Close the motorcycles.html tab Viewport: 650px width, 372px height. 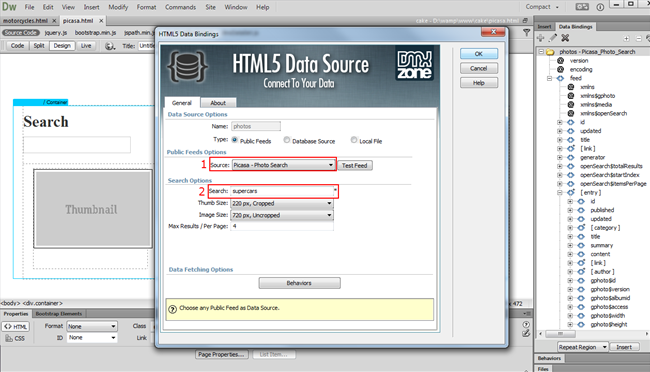click(54, 20)
